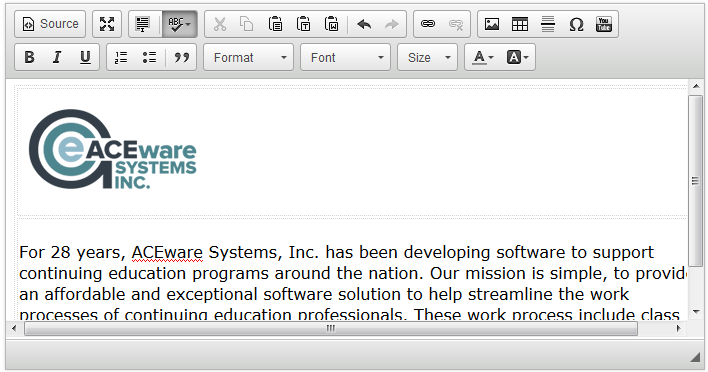Open the Font dropdown
Viewport: 708px width, 372px height.
click(345, 57)
